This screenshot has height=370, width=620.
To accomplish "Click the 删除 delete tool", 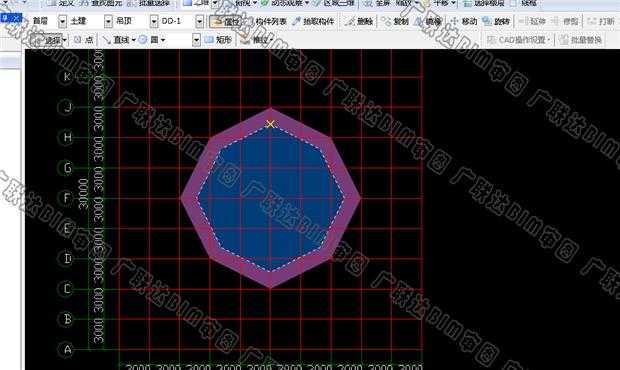I will point(359,21).
